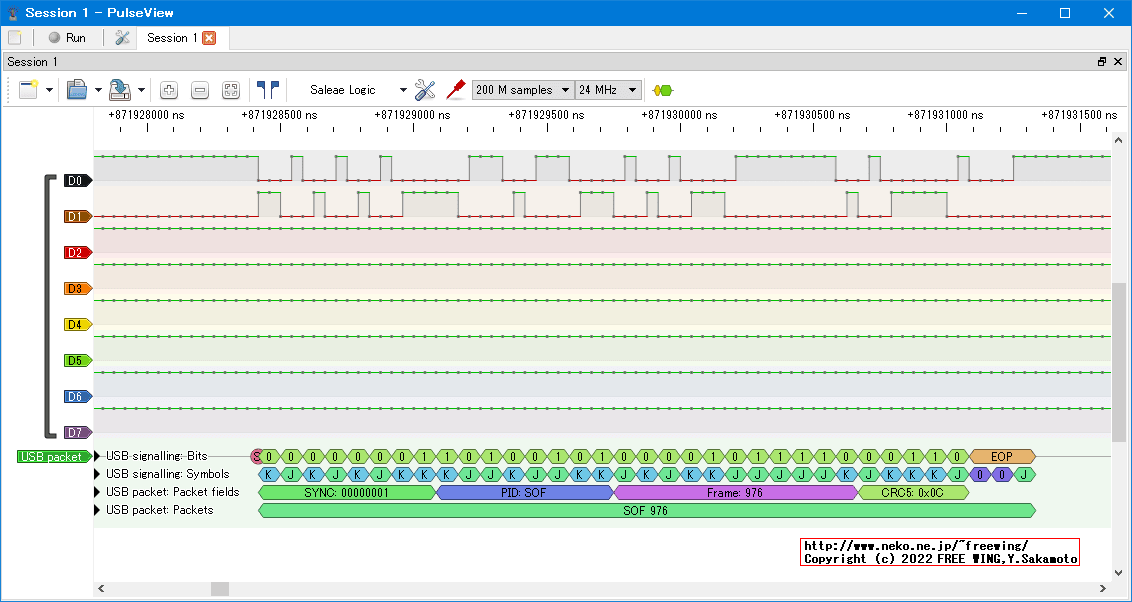Switch to the Session 1 tab
Screen dimensions: 1132x602
[172, 38]
